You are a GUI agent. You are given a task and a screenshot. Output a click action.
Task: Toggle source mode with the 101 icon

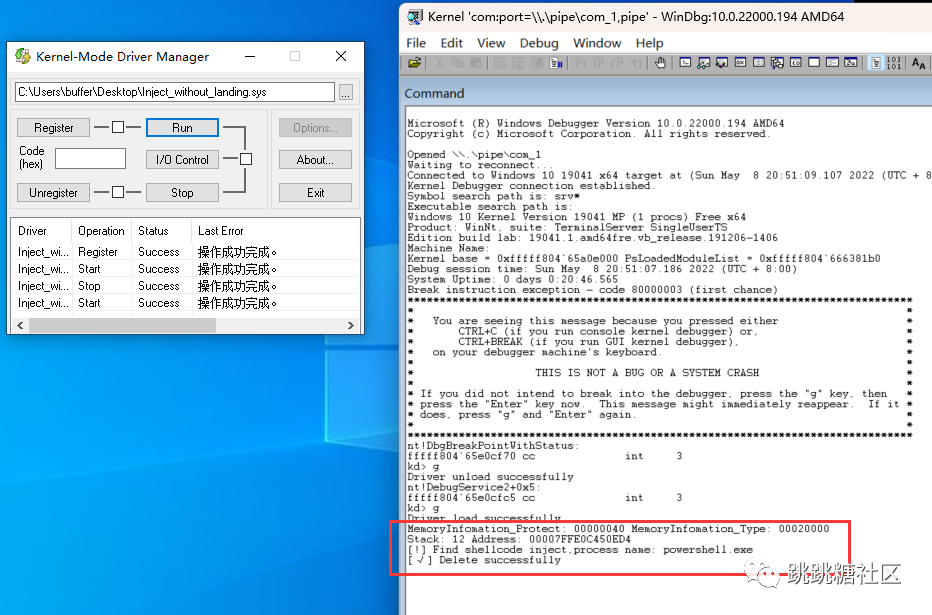click(896, 62)
